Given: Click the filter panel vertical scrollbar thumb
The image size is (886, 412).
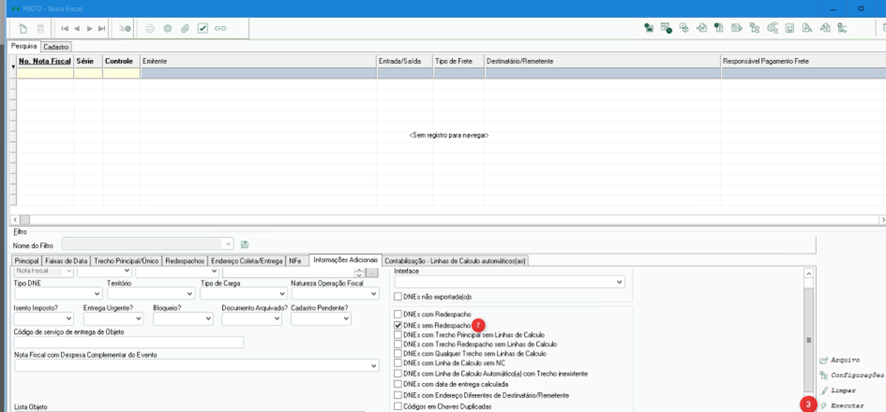Looking at the screenshot, I should (x=809, y=339).
